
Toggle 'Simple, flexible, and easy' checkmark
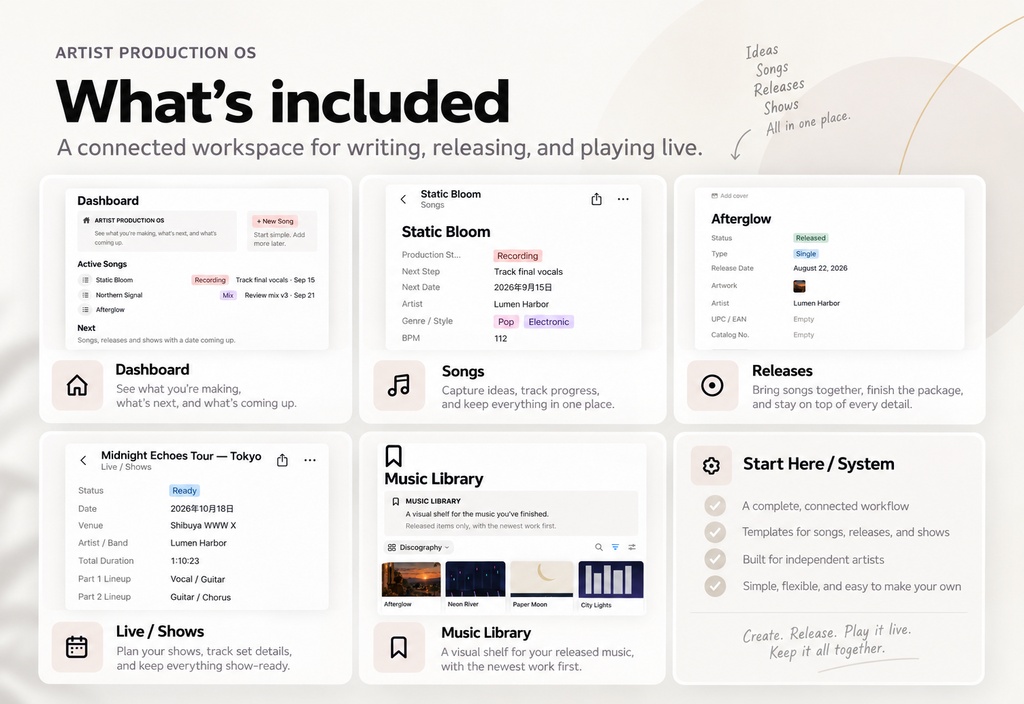click(x=715, y=586)
